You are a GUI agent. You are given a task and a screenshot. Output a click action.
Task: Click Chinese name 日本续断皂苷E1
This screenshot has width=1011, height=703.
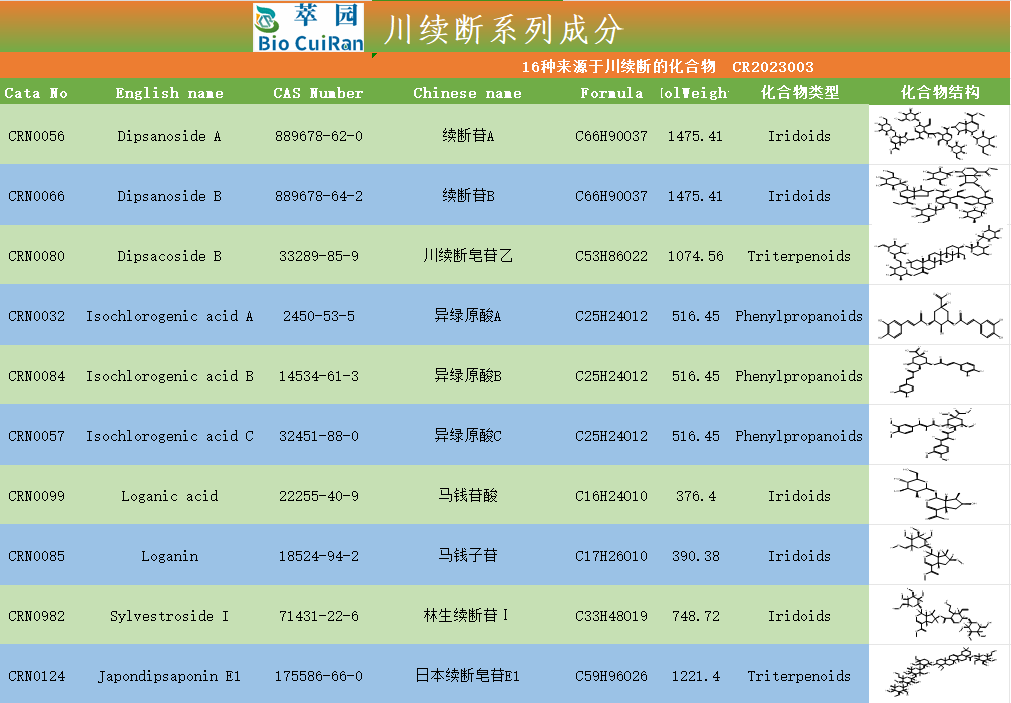(x=468, y=675)
